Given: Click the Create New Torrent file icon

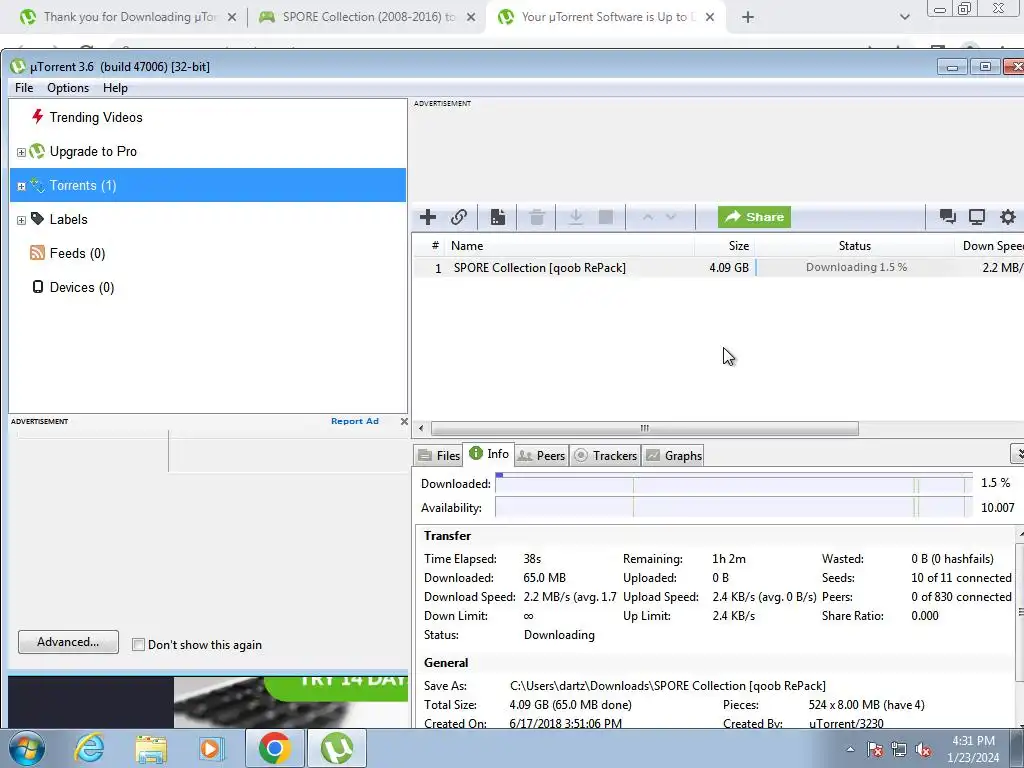Looking at the screenshot, I should pyautogui.click(x=498, y=217).
